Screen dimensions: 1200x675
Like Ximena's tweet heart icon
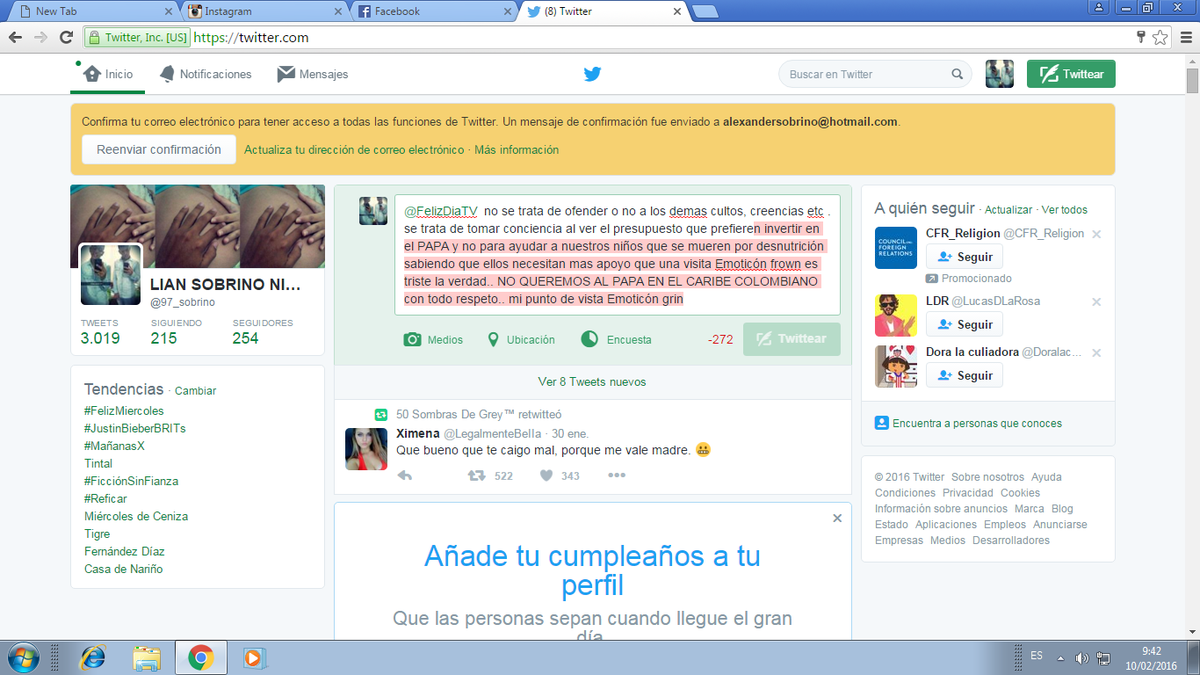click(546, 476)
